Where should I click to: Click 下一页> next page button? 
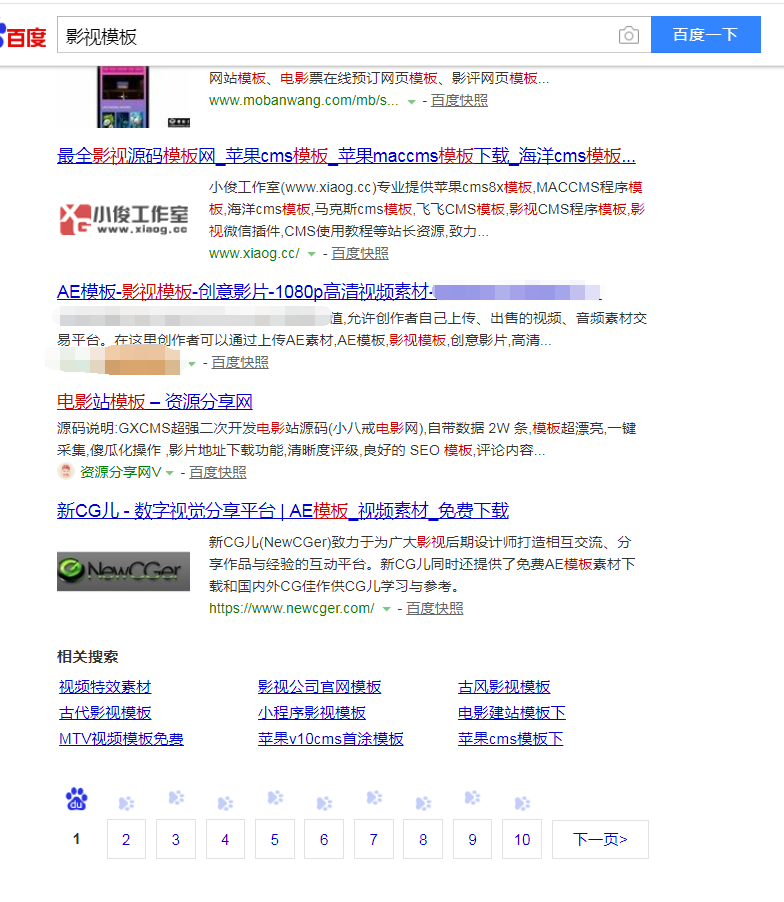600,839
